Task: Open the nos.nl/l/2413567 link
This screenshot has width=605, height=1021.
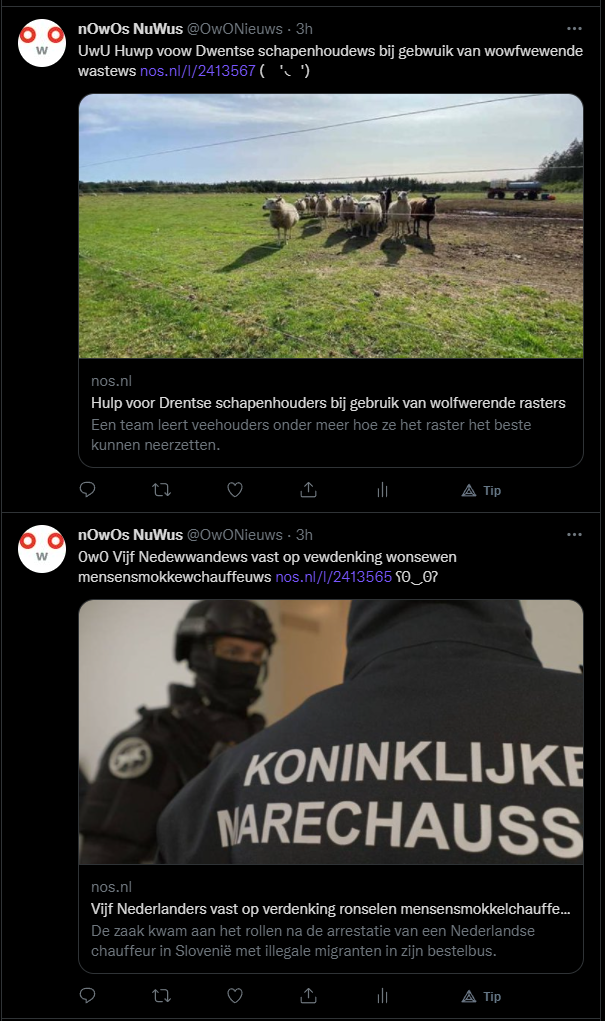Action: pyautogui.click(x=197, y=70)
